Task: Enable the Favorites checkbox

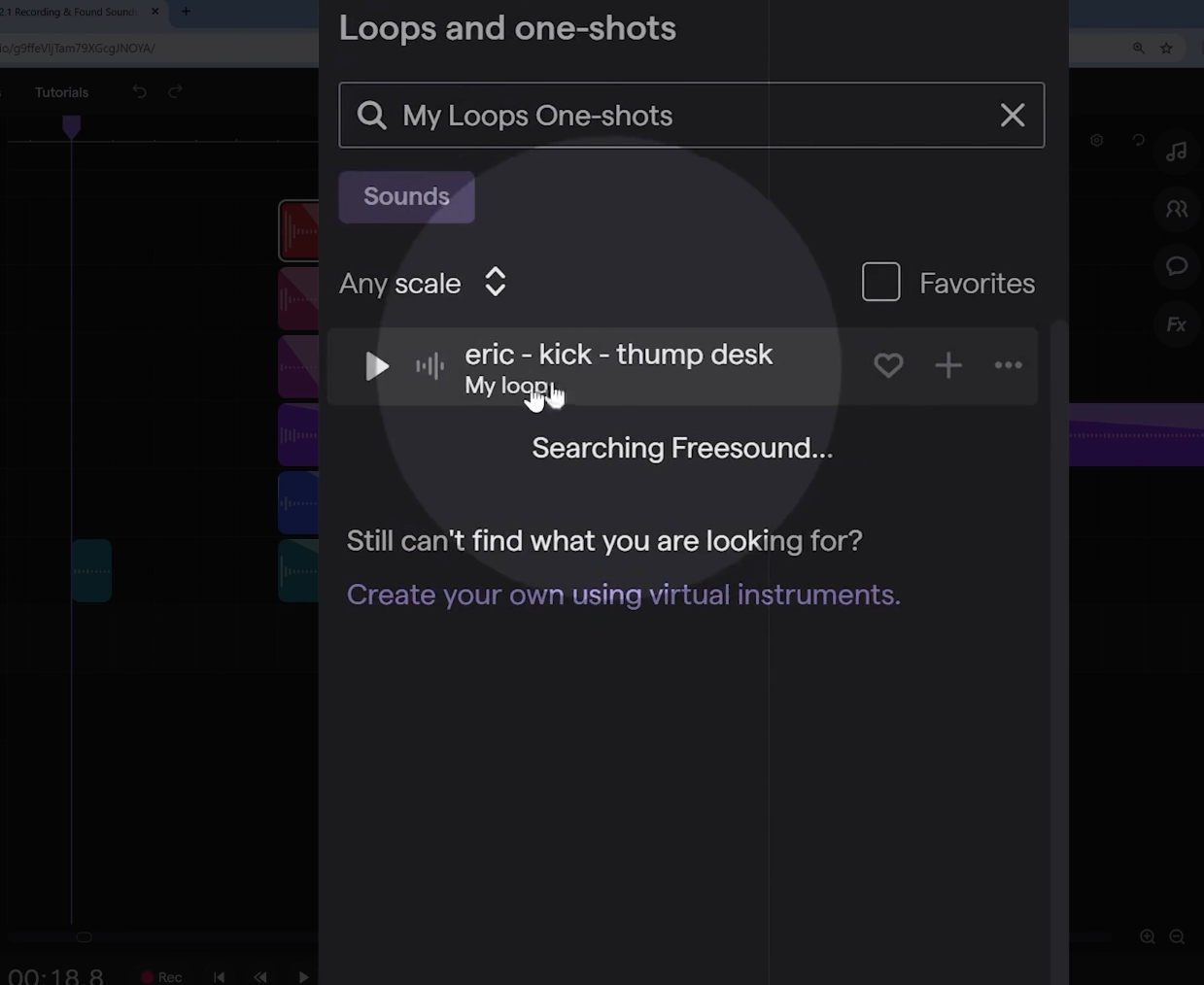Action: click(x=881, y=282)
